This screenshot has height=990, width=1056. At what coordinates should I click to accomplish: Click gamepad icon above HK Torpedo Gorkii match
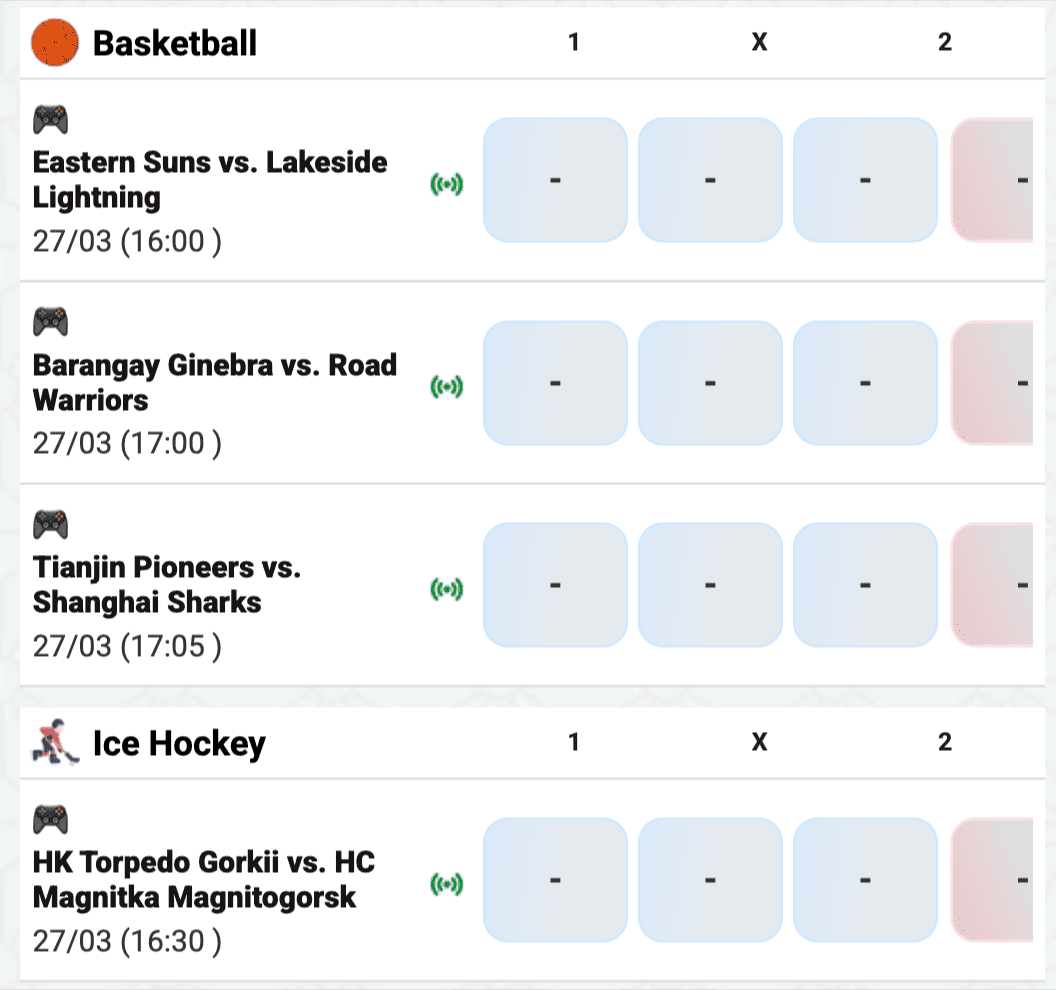point(51,820)
